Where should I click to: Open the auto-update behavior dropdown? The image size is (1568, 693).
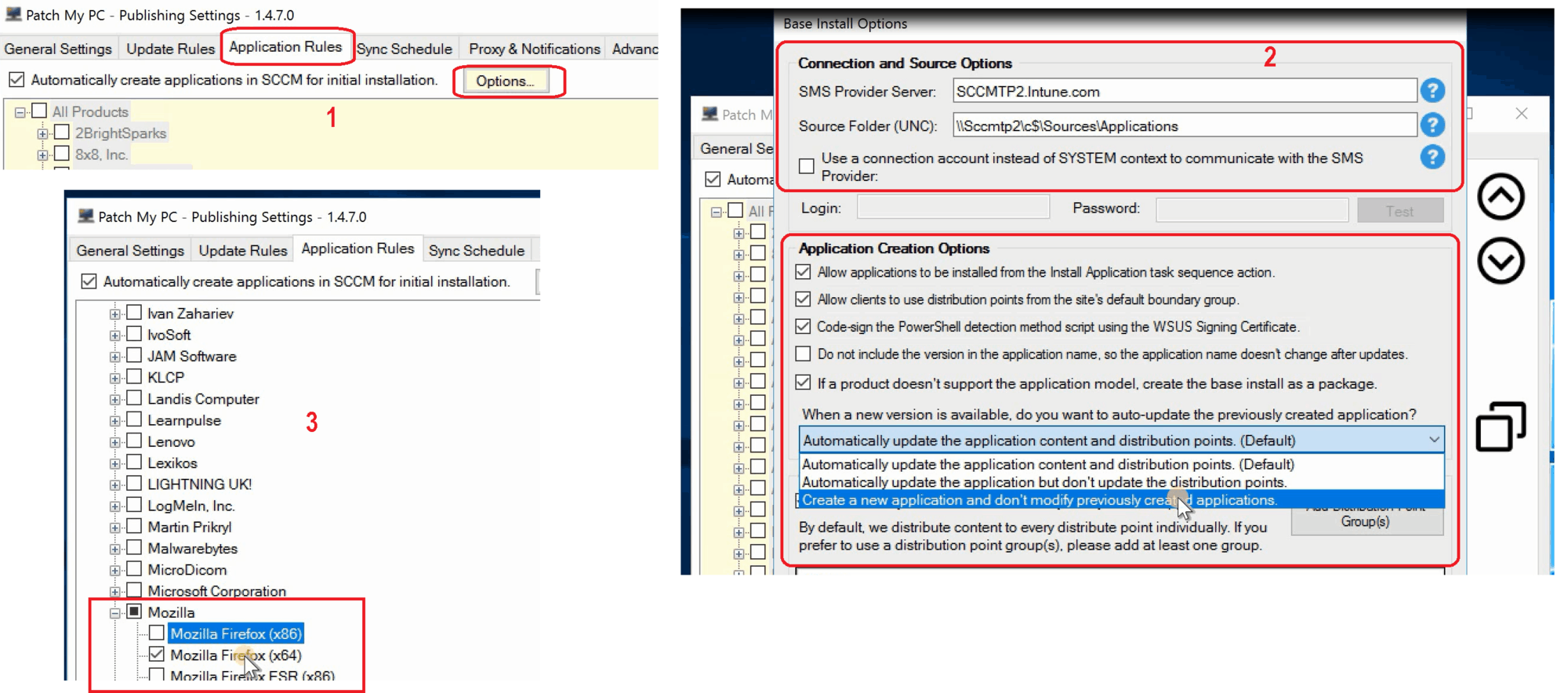[1433, 440]
